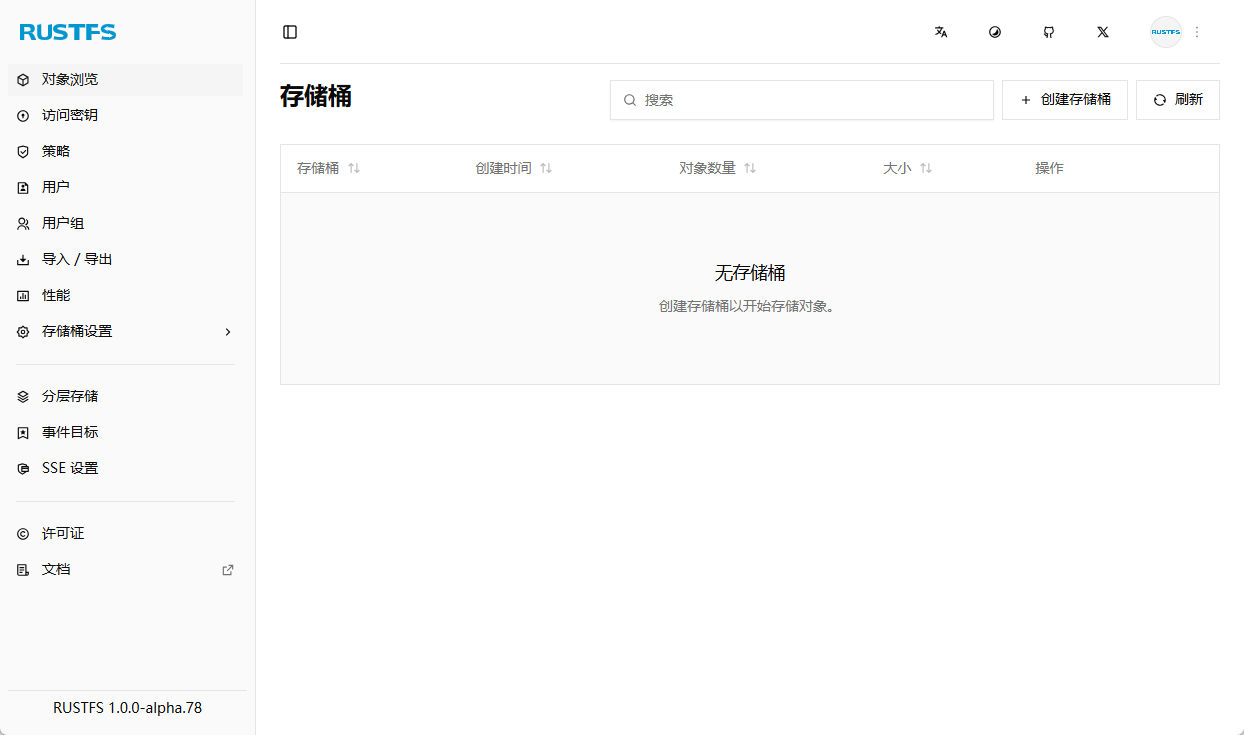Click the magnifier icon in search box
1244x735 pixels.
coord(630,100)
